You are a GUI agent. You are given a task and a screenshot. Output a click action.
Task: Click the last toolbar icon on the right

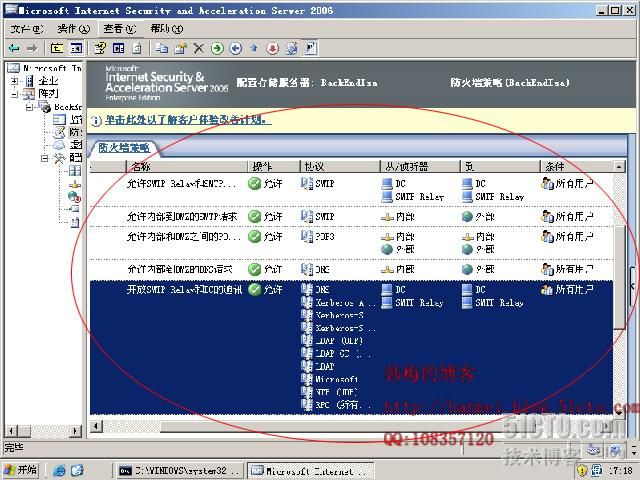tap(310, 48)
